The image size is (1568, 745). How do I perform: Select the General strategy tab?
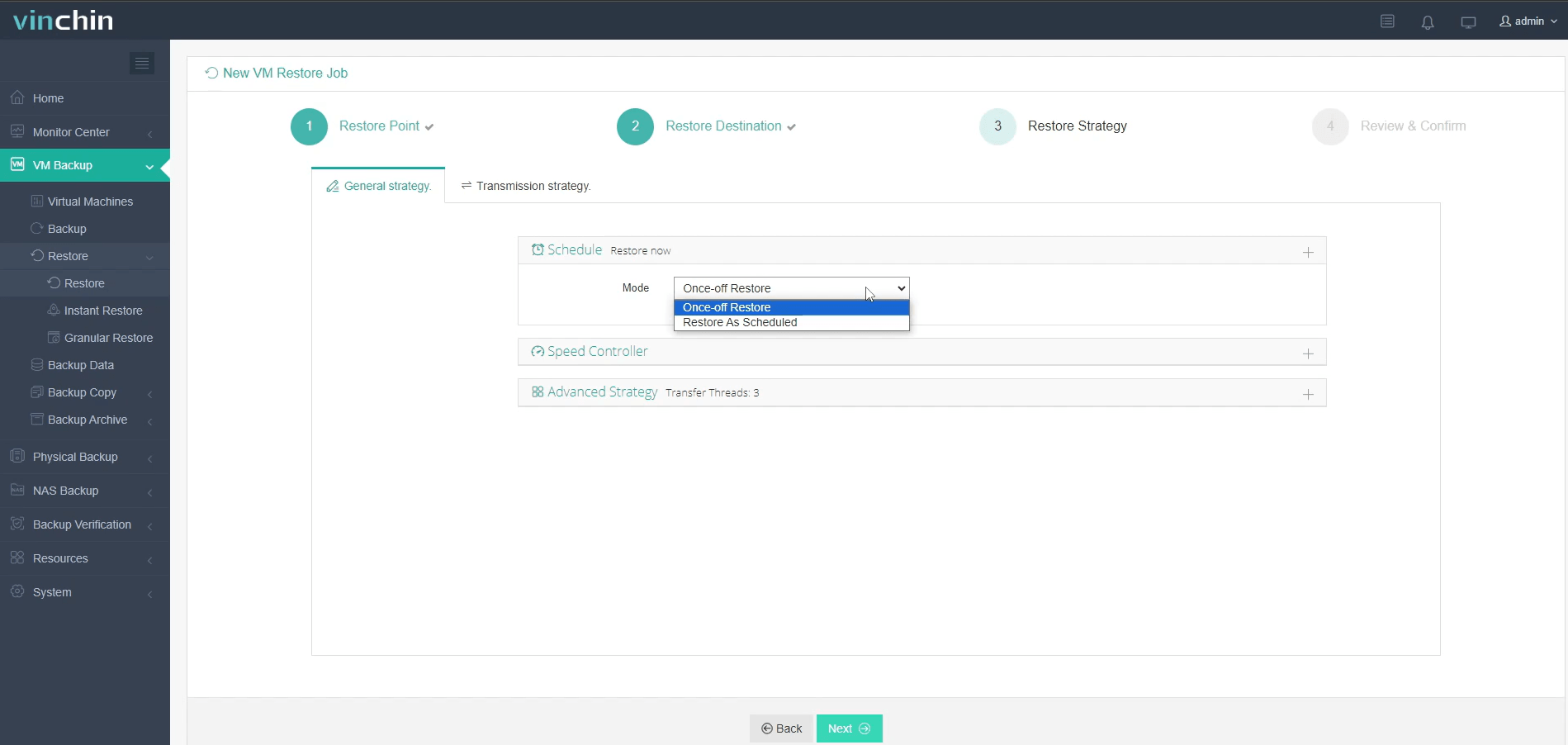click(379, 186)
